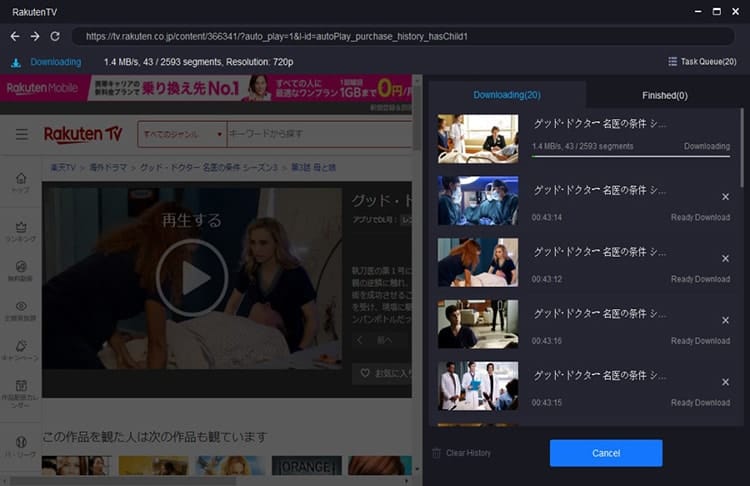This screenshot has width=750, height=486.
Task: Open the ranking crown sidebar icon
Action: pyautogui.click(x=21, y=227)
